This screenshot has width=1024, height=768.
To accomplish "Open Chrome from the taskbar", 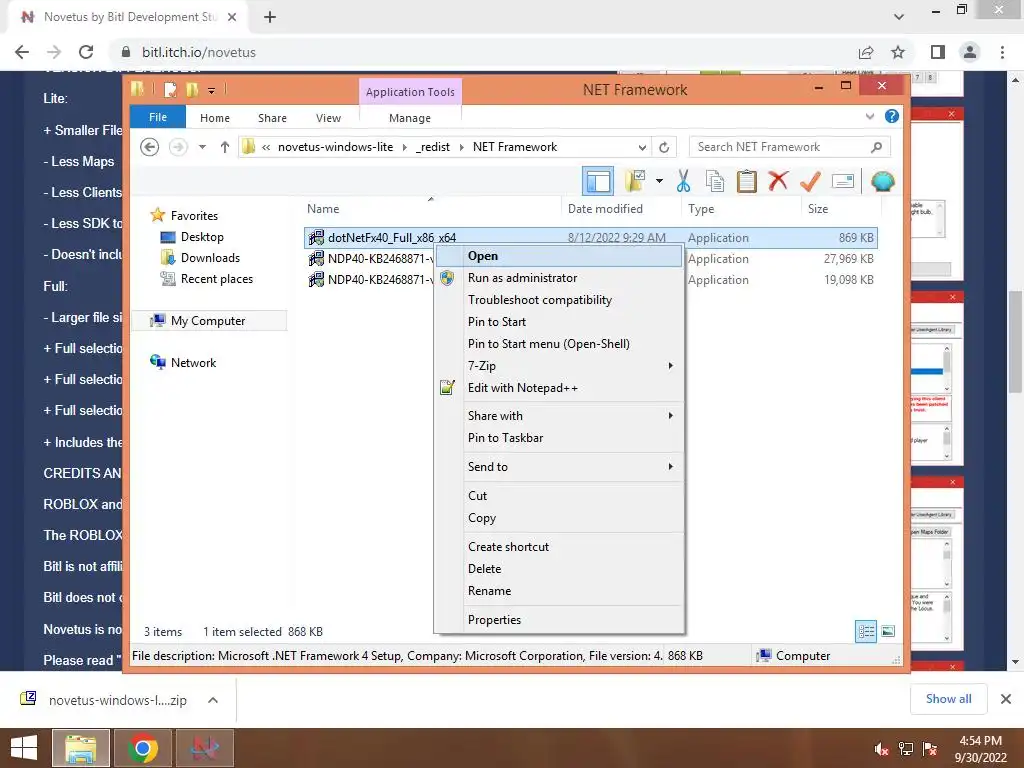I will point(142,748).
